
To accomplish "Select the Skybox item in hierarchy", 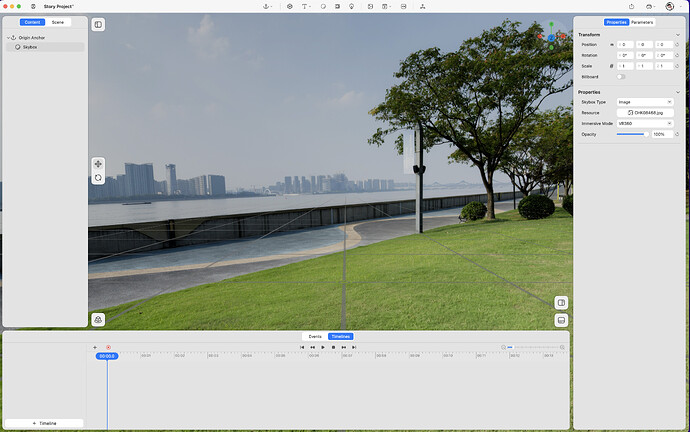I will tap(30, 47).
